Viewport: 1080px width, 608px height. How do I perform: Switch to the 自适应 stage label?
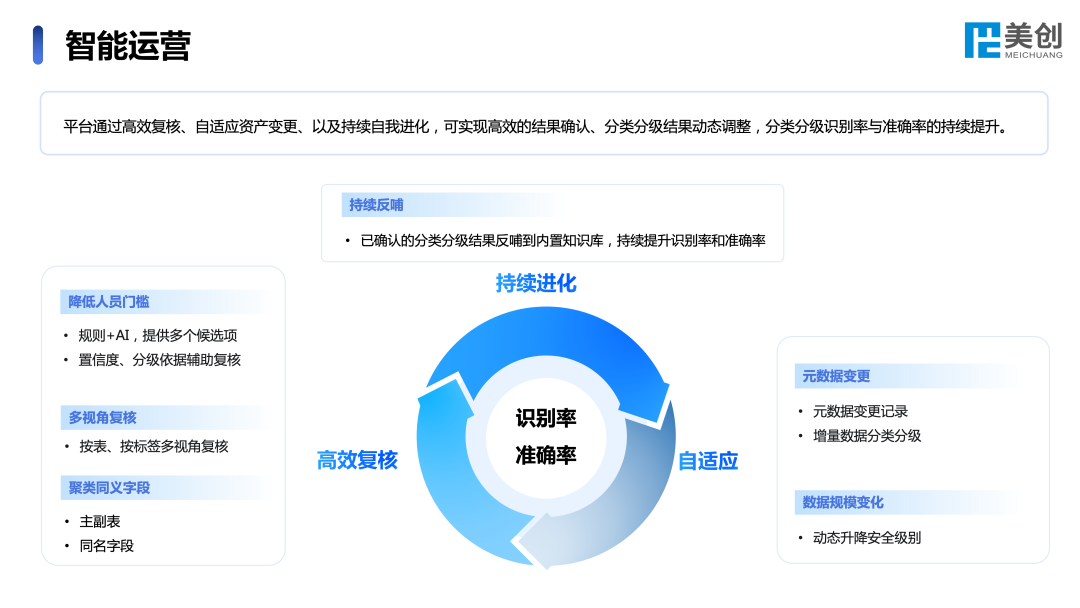tap(708, 461)
